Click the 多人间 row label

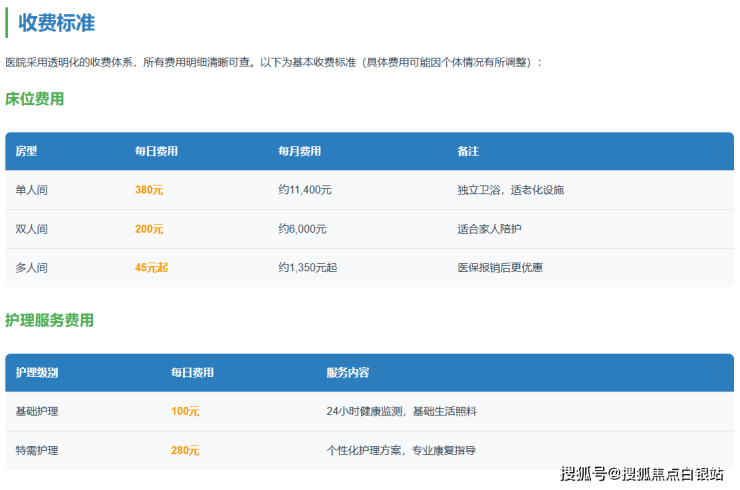pyautogui.click(x=31, y=268)
